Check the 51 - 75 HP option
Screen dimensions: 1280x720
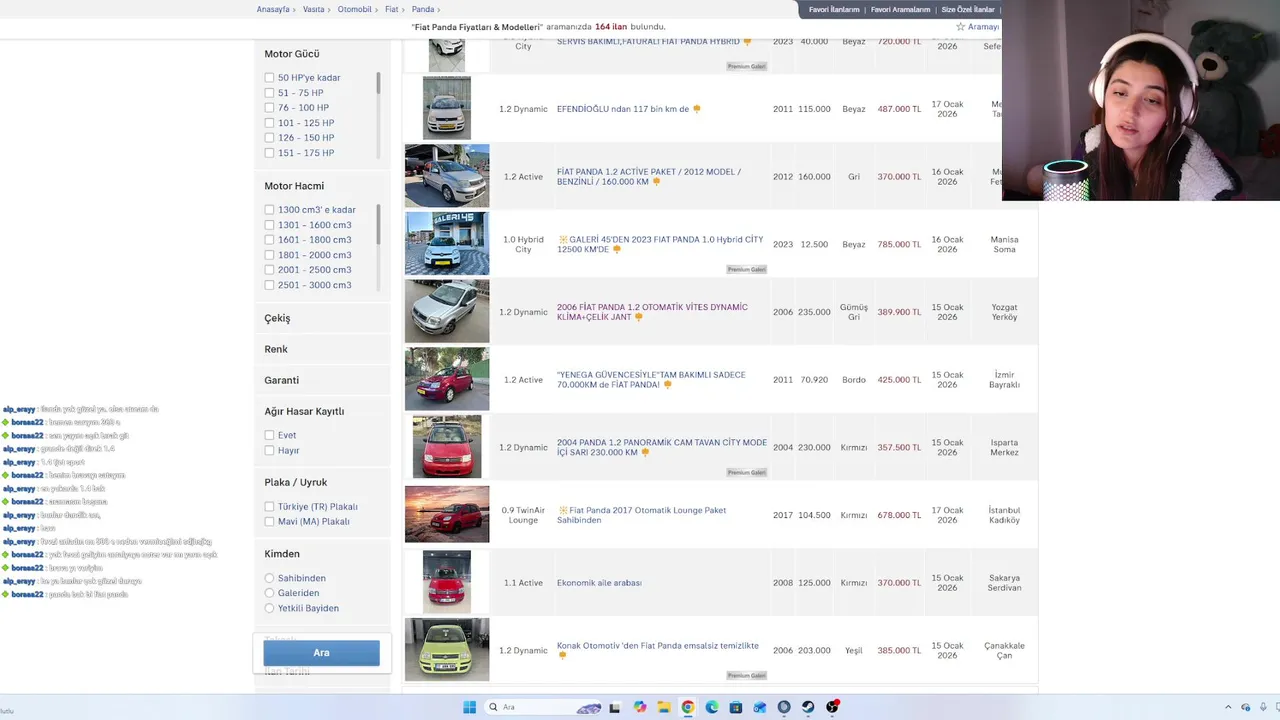tap(269, 93)
